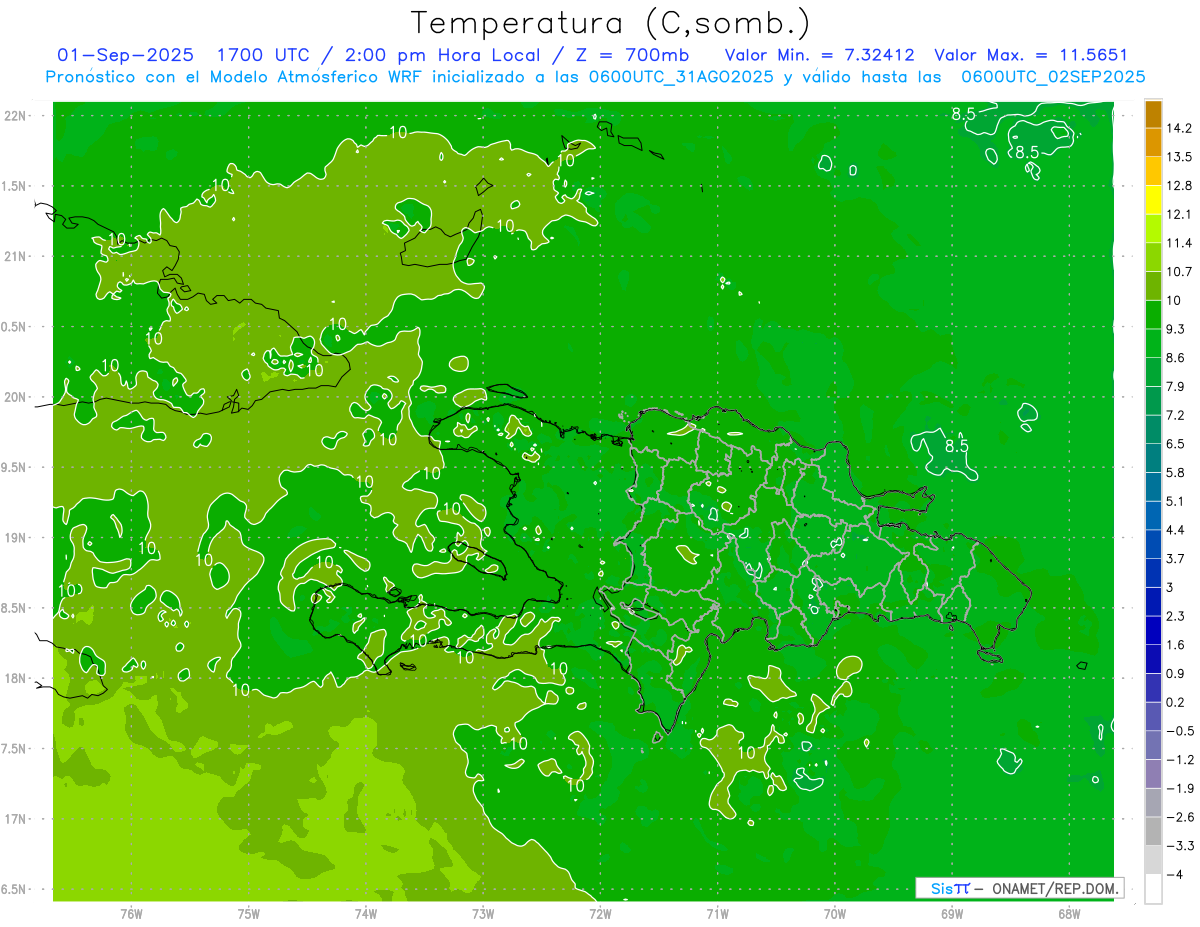The width and height of the screenshot is (1200, 927).
Task: Click the '14.2' colorbar value
Action: click(1180, 128)
